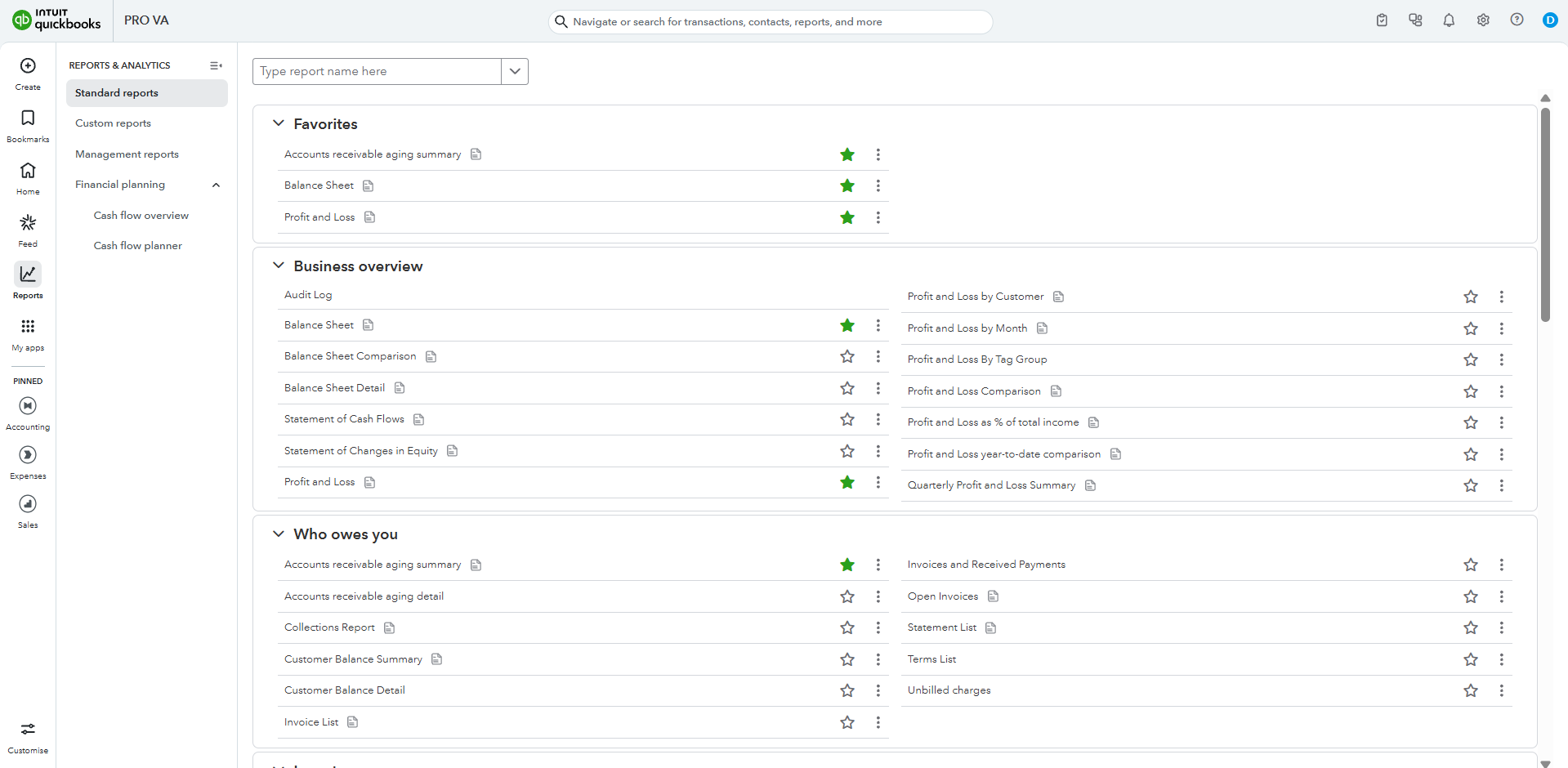Favorite the Balance Sheet Comparison report
The width and height of the screenshot is (1568, 768).
tap(847, 357)
